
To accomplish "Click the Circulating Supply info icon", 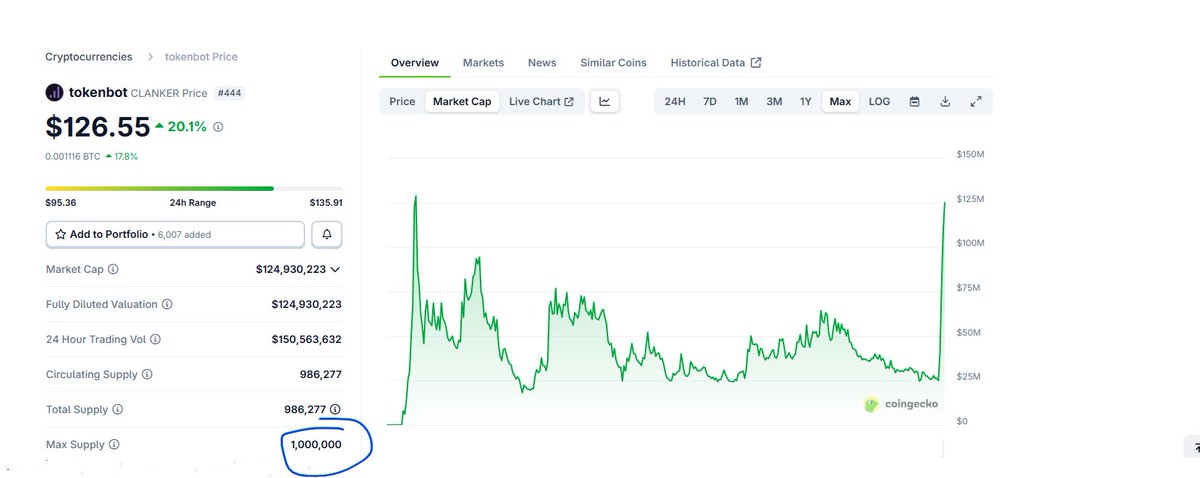I will (147, 374).
